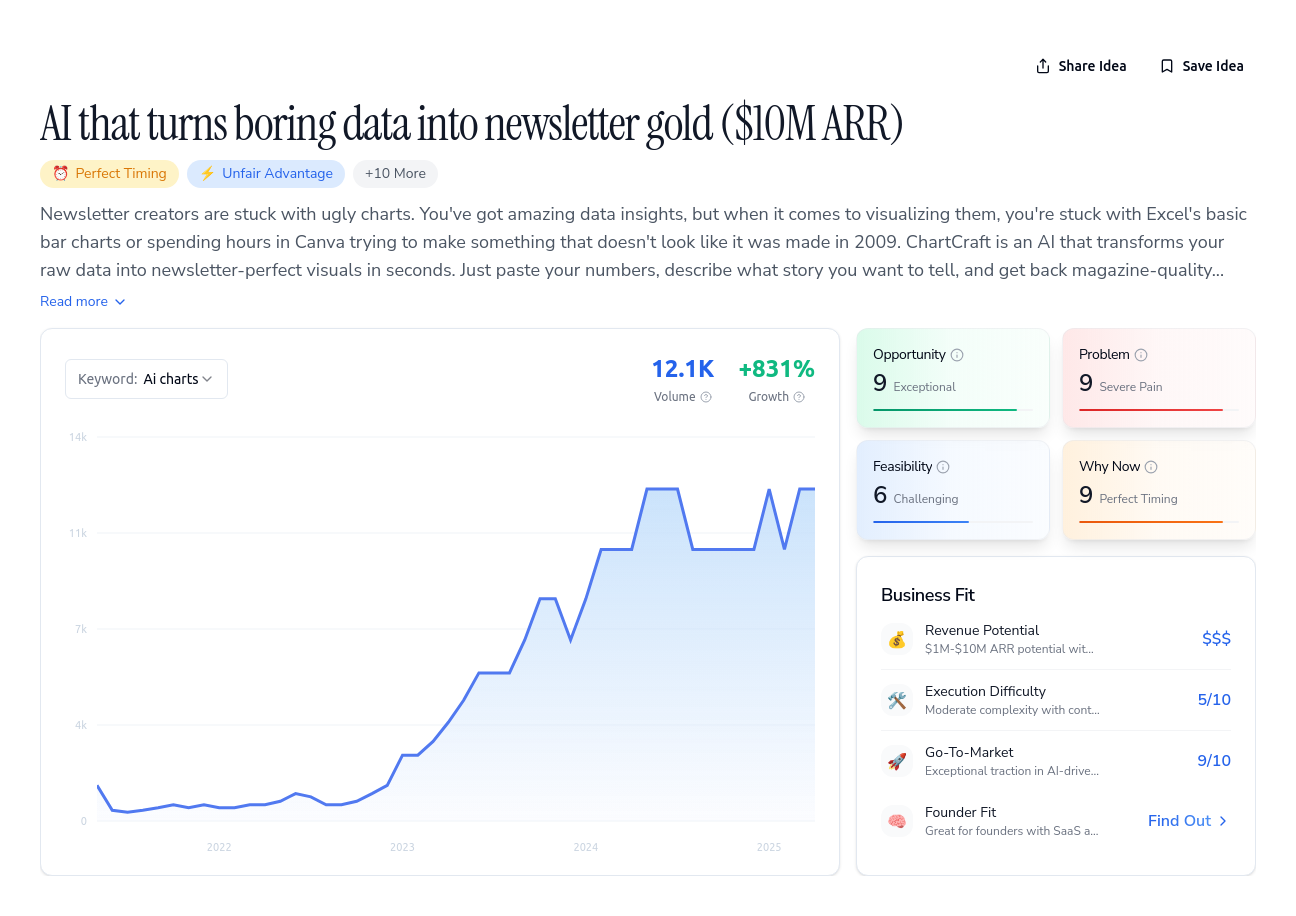Open the Keyword Ai charts dropdown
1296x916 pixels.
tap(146, 379)
